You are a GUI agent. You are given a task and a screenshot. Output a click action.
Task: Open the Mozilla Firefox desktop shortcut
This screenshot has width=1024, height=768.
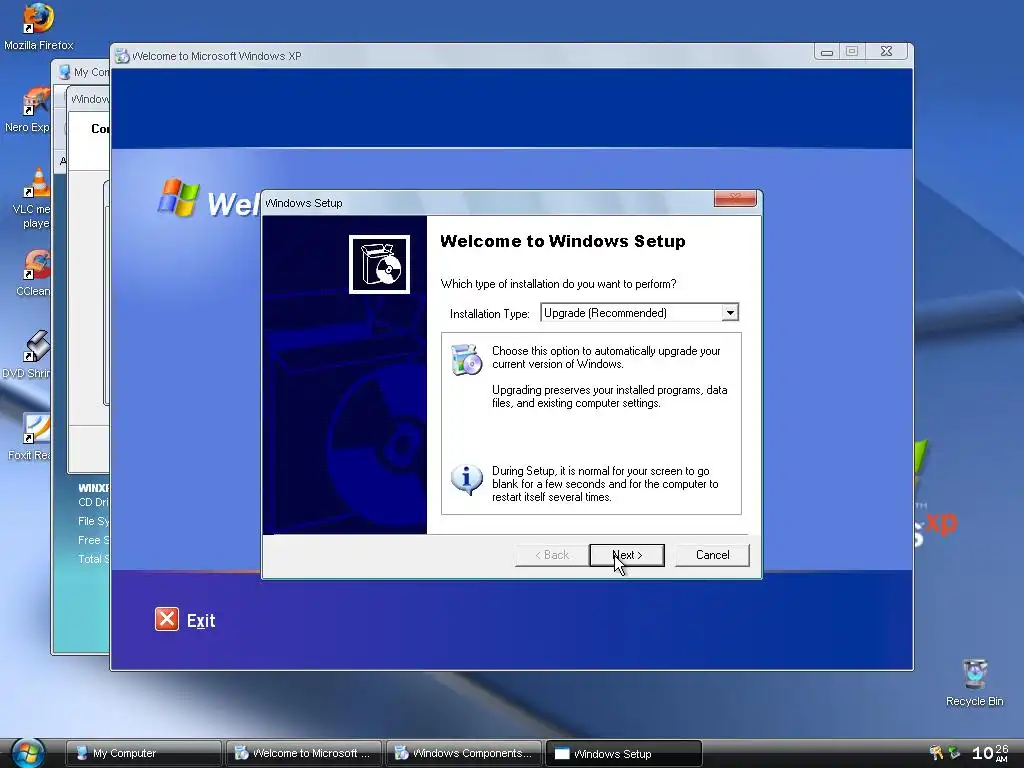(38, 27)
